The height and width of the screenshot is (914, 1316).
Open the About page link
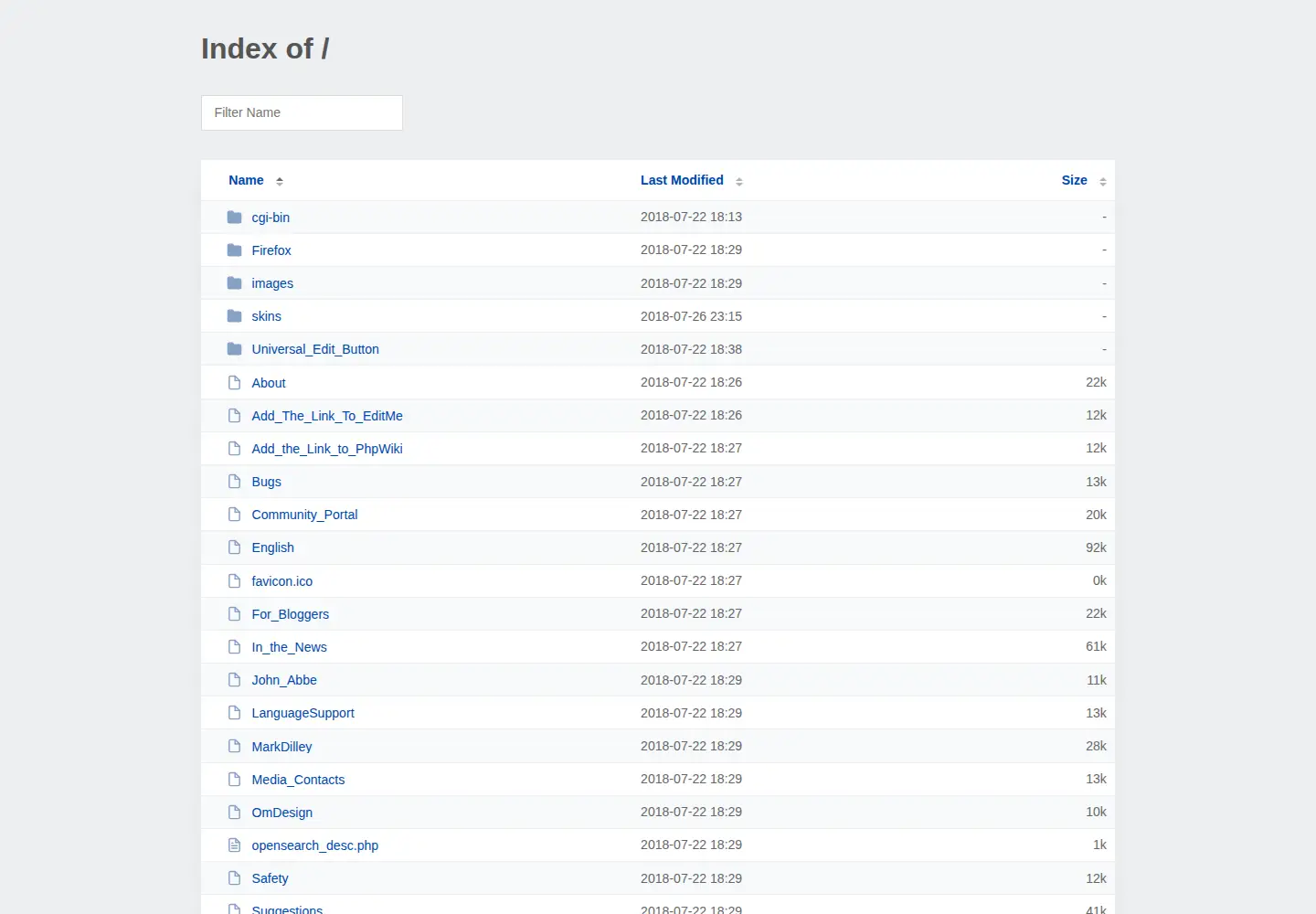click(x=269, y=383)
